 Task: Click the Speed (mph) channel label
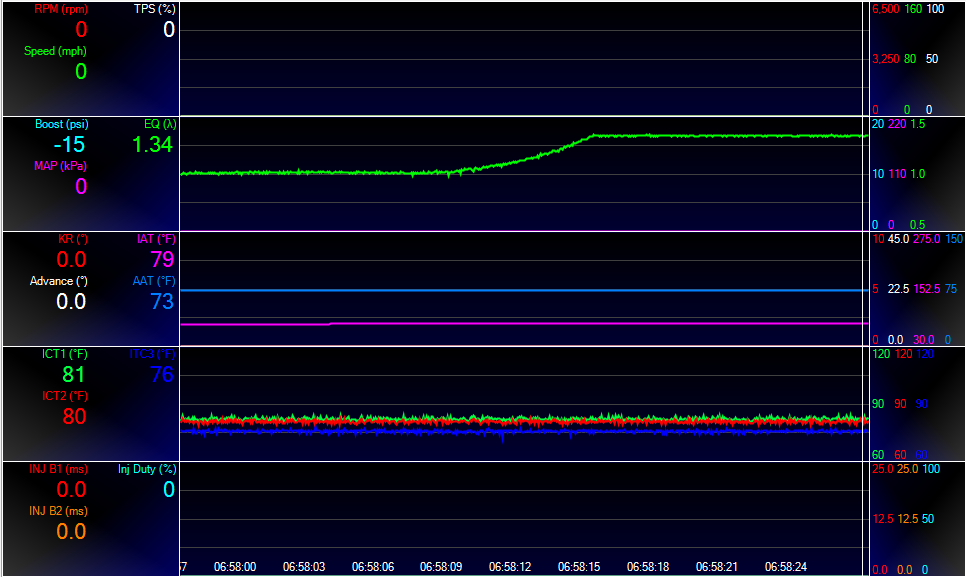[55, 51]
